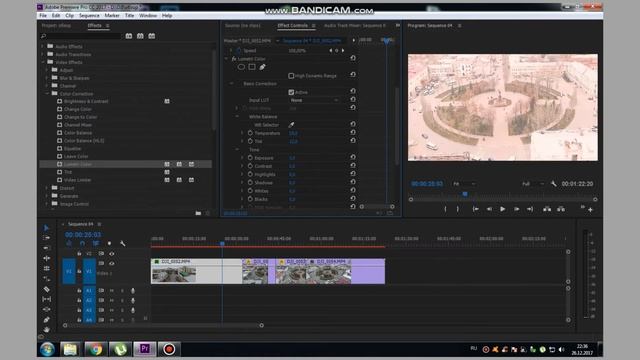Toggle V2 track output eye

click(111, 253)
